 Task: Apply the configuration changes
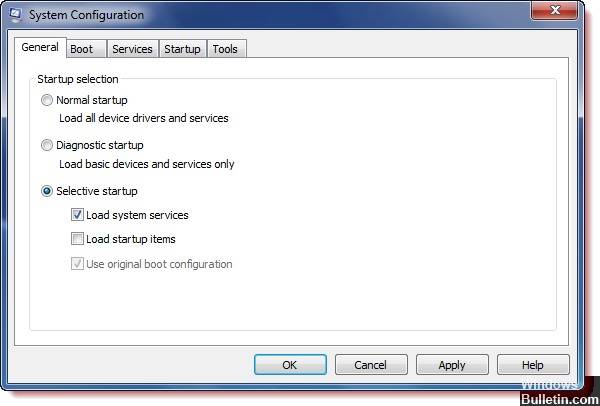452,365
